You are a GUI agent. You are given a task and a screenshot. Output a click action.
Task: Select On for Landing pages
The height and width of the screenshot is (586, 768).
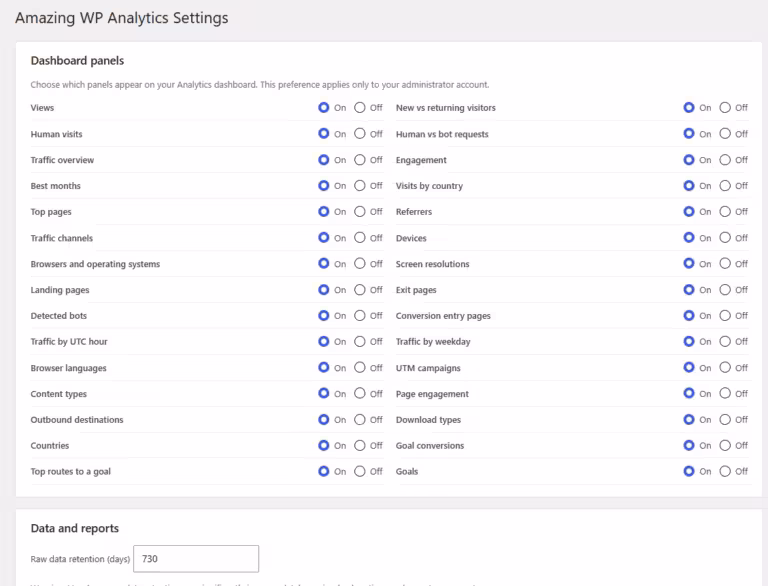(x=324, y=290)
